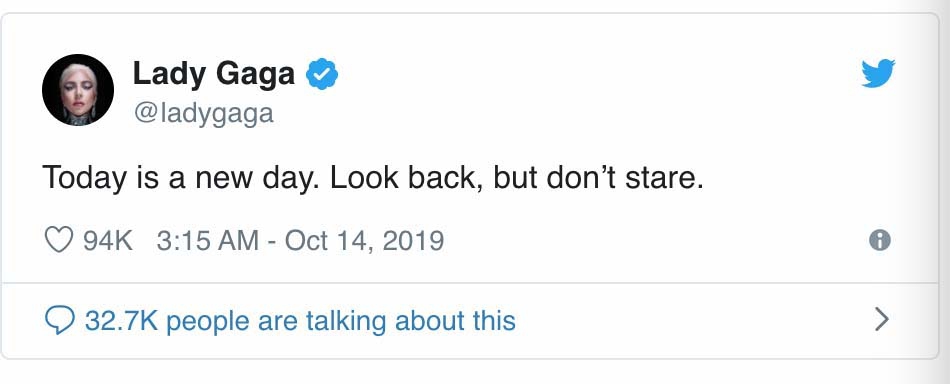Click the Oct 14, 2019 date
Image resolution: width=950 pixels, height=384 pixels.
click(x=364, y=240)
